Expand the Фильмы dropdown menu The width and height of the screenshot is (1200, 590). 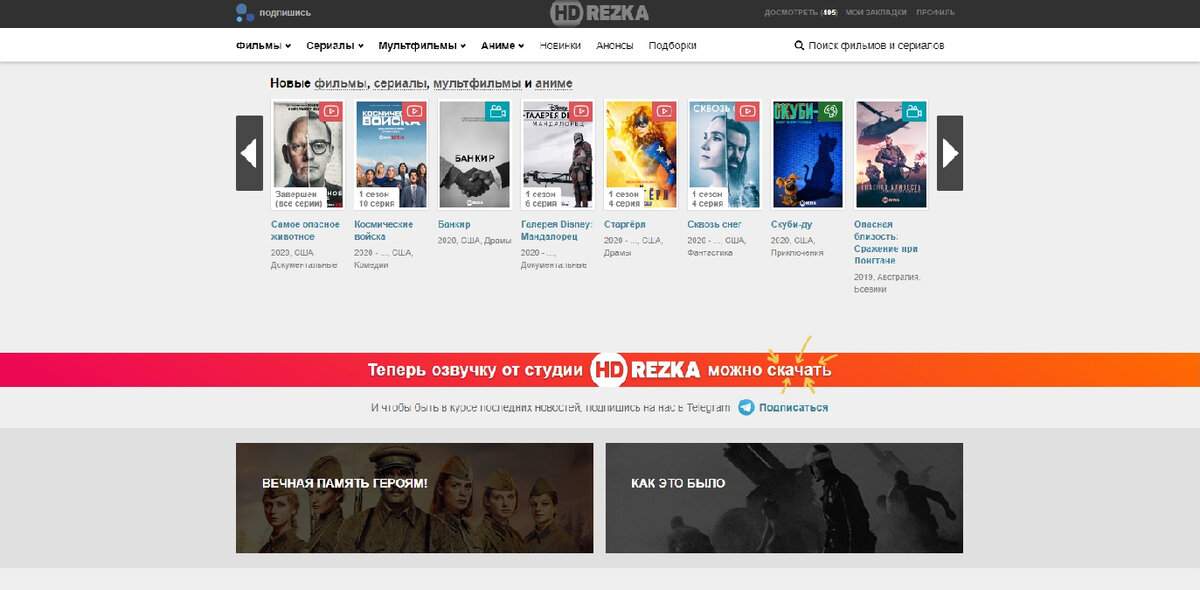click(263, 45)
